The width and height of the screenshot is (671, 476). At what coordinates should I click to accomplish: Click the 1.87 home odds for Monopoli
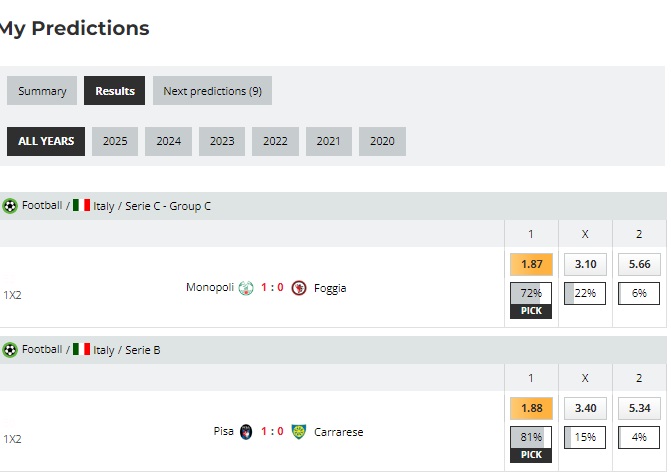(x=531, y=264)
